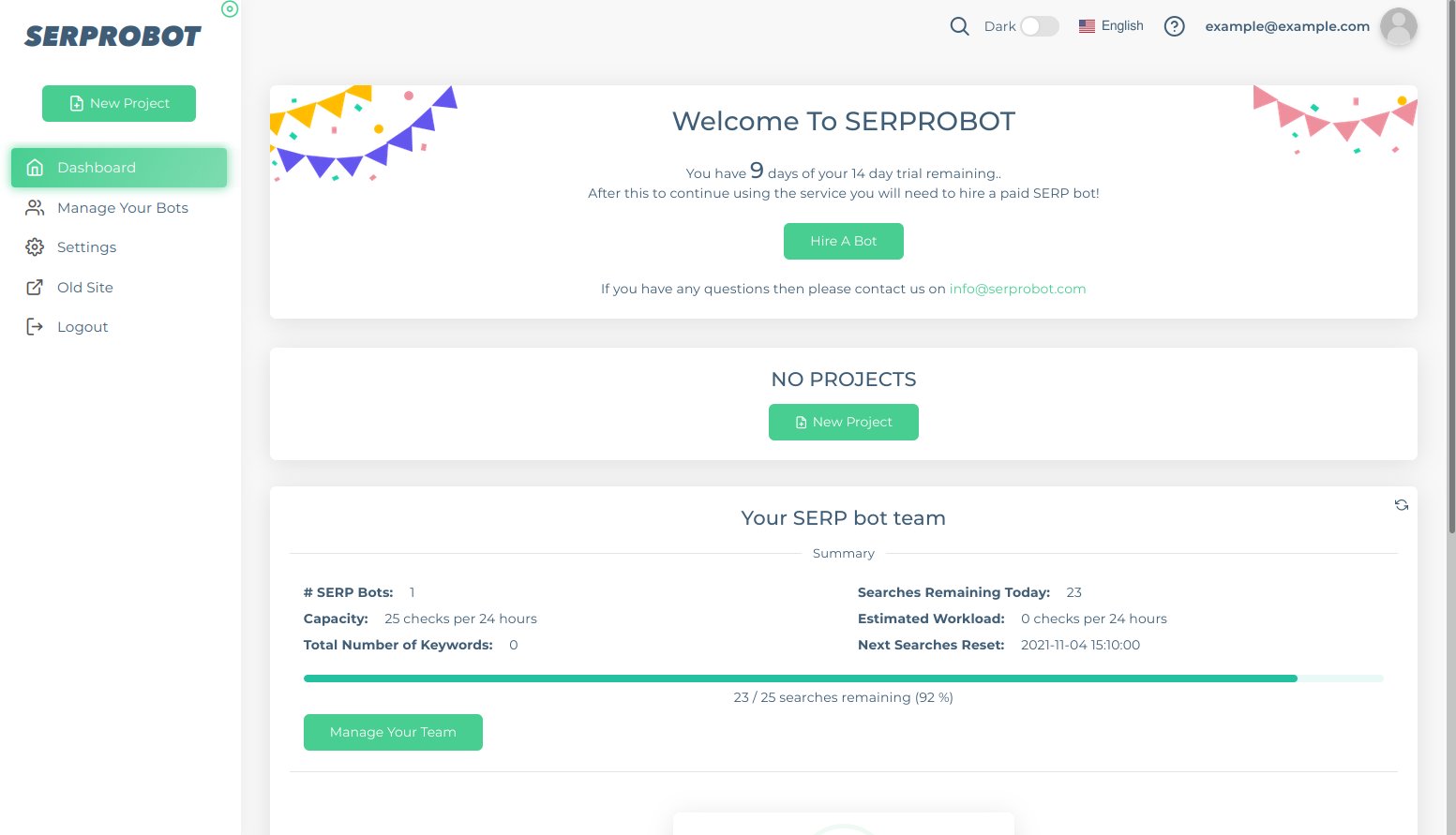Viewport: 1456px width, 835px height.
Task: Click the green circular sidebar collapse icon
Action: tap(230, 9)
